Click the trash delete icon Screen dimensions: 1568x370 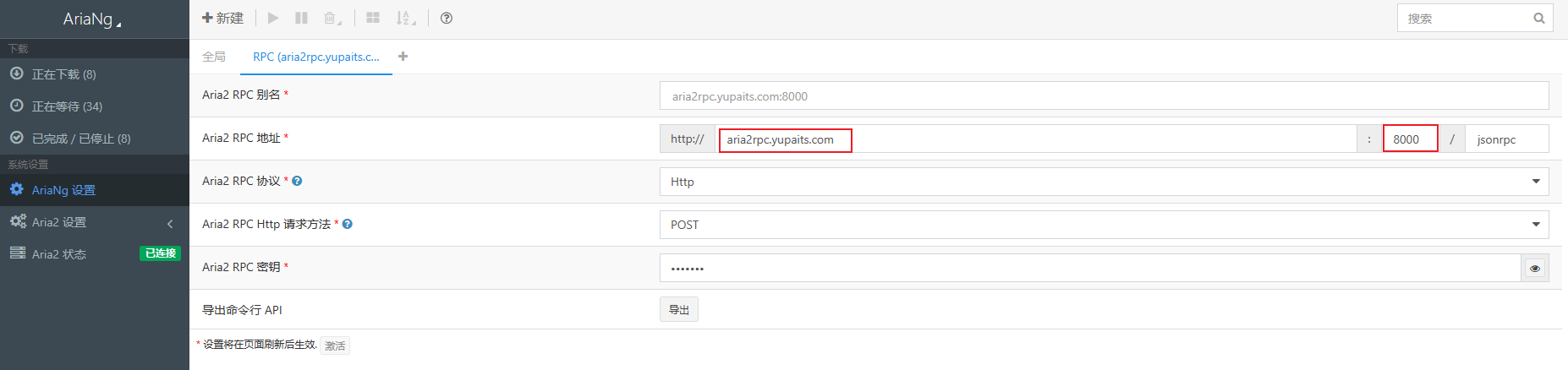pos(332,18)
